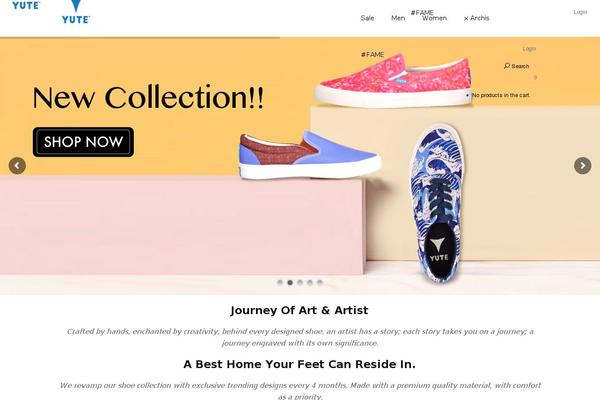The height and width of the screenshot is (400, 600).
Task: Click the search magnifier icon
Action: click(x=507, y=66)
